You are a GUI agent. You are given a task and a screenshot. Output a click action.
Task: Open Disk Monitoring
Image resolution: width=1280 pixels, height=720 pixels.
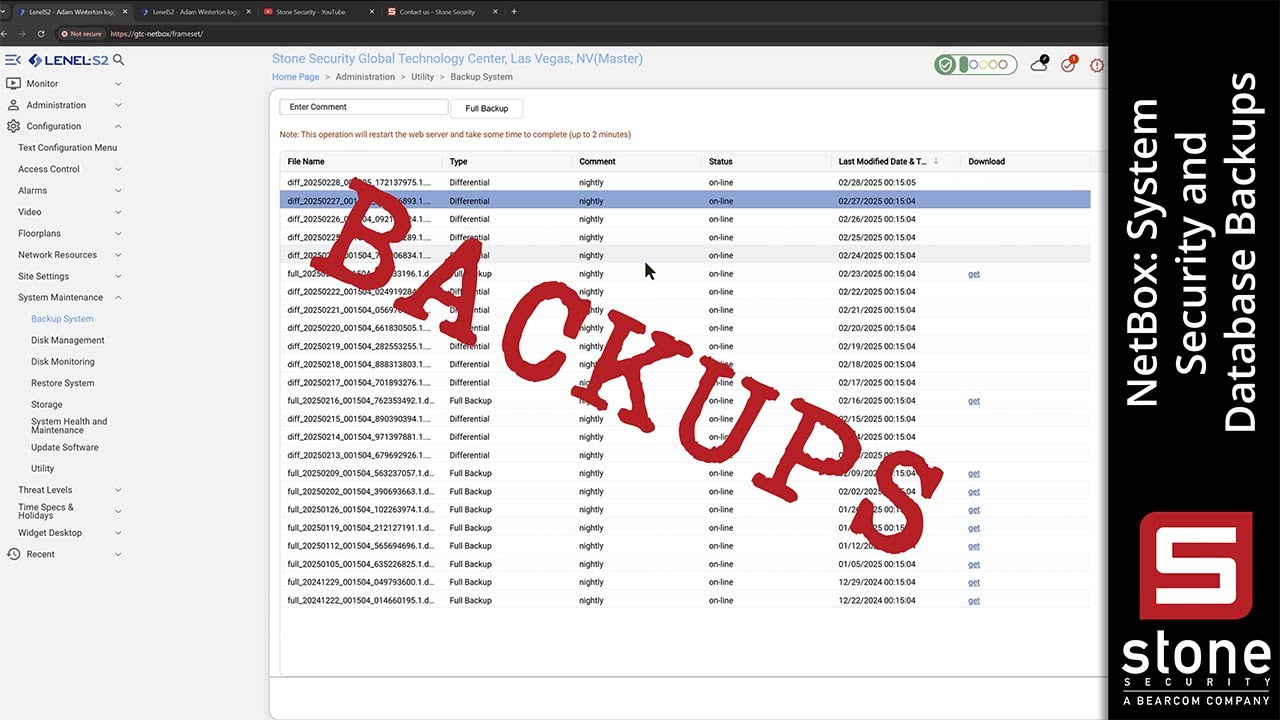pyautogui.click(x=63, y=362)
